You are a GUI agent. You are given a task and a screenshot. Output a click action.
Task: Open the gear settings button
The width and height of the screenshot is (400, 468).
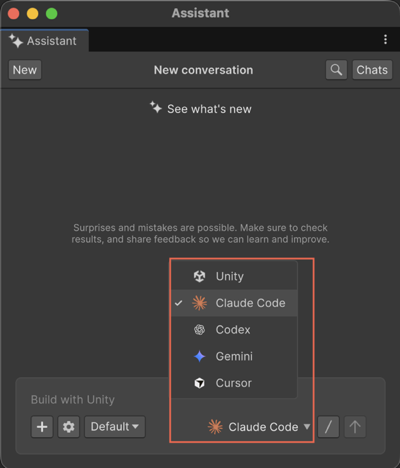(x=69, y=427)
